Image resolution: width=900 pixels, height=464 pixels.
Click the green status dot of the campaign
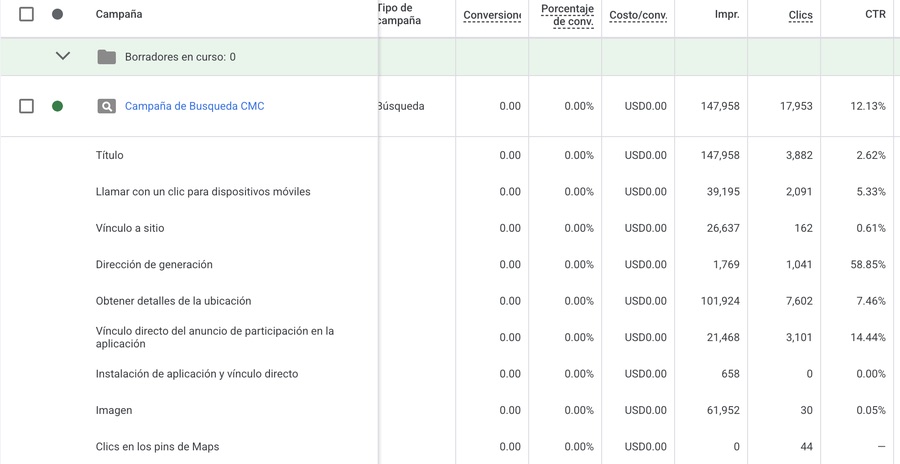57,106
